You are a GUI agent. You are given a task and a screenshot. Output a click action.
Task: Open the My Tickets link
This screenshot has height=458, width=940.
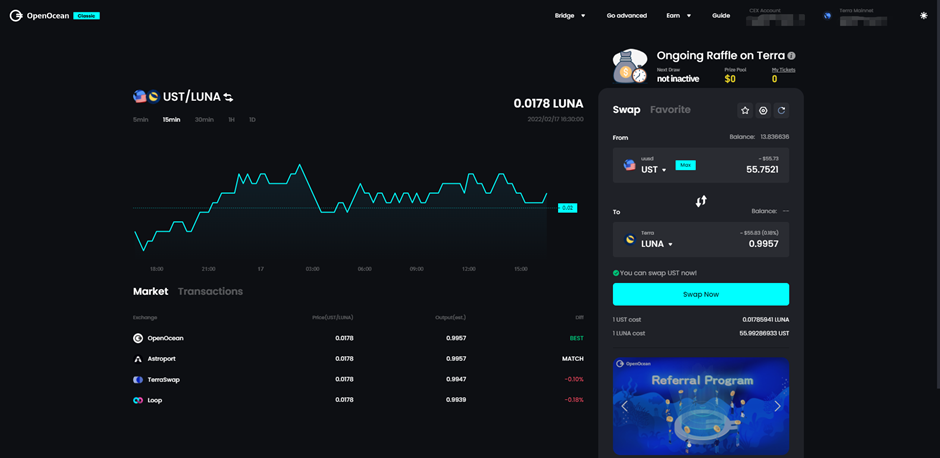point(783,70)
